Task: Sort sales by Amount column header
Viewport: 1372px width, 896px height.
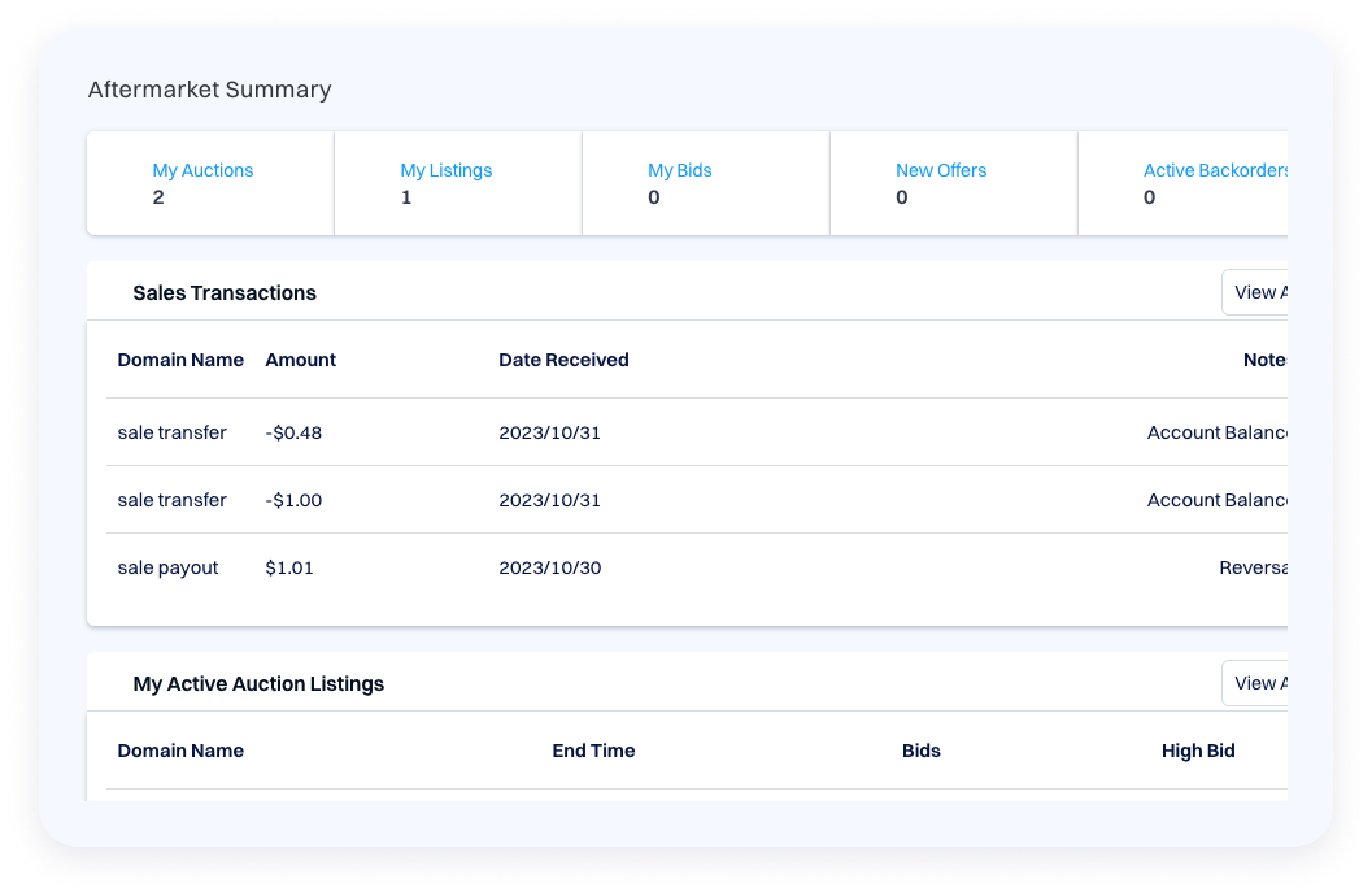Action: 300,360
